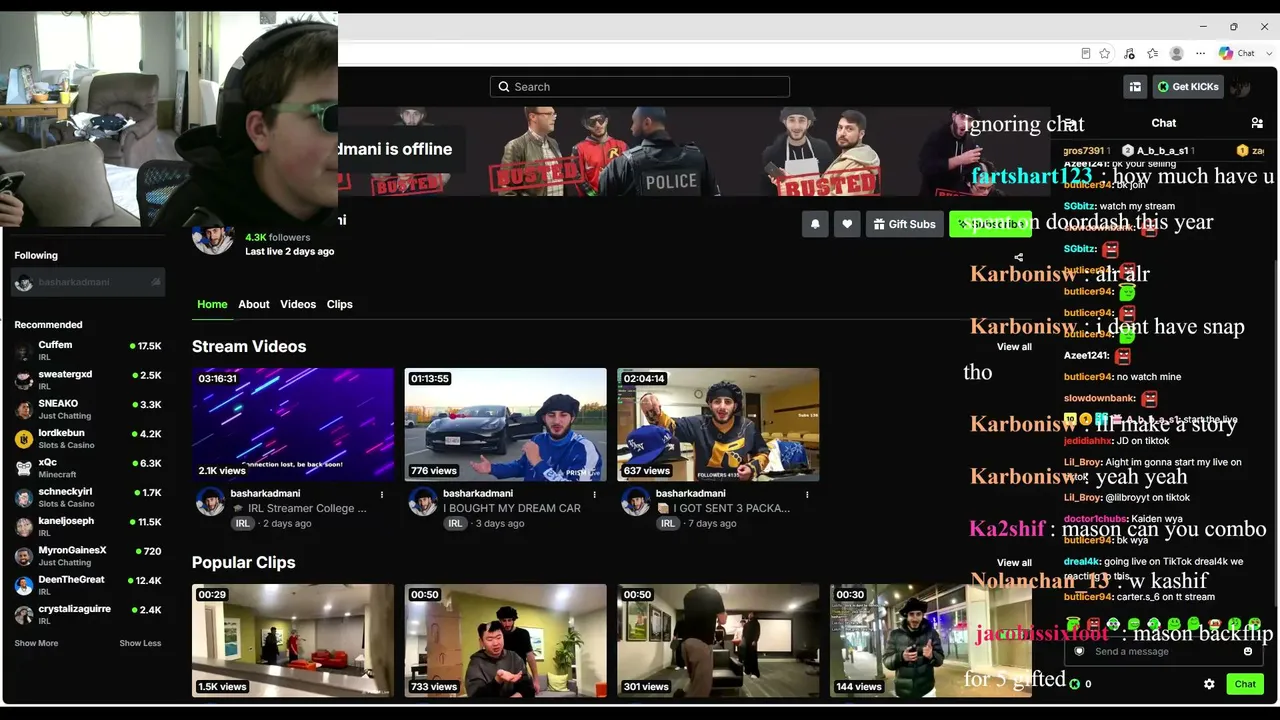Screen dimensions: 1280x720
Task: Click the red angry emote in quick emote row
Action: [1093, 624]
